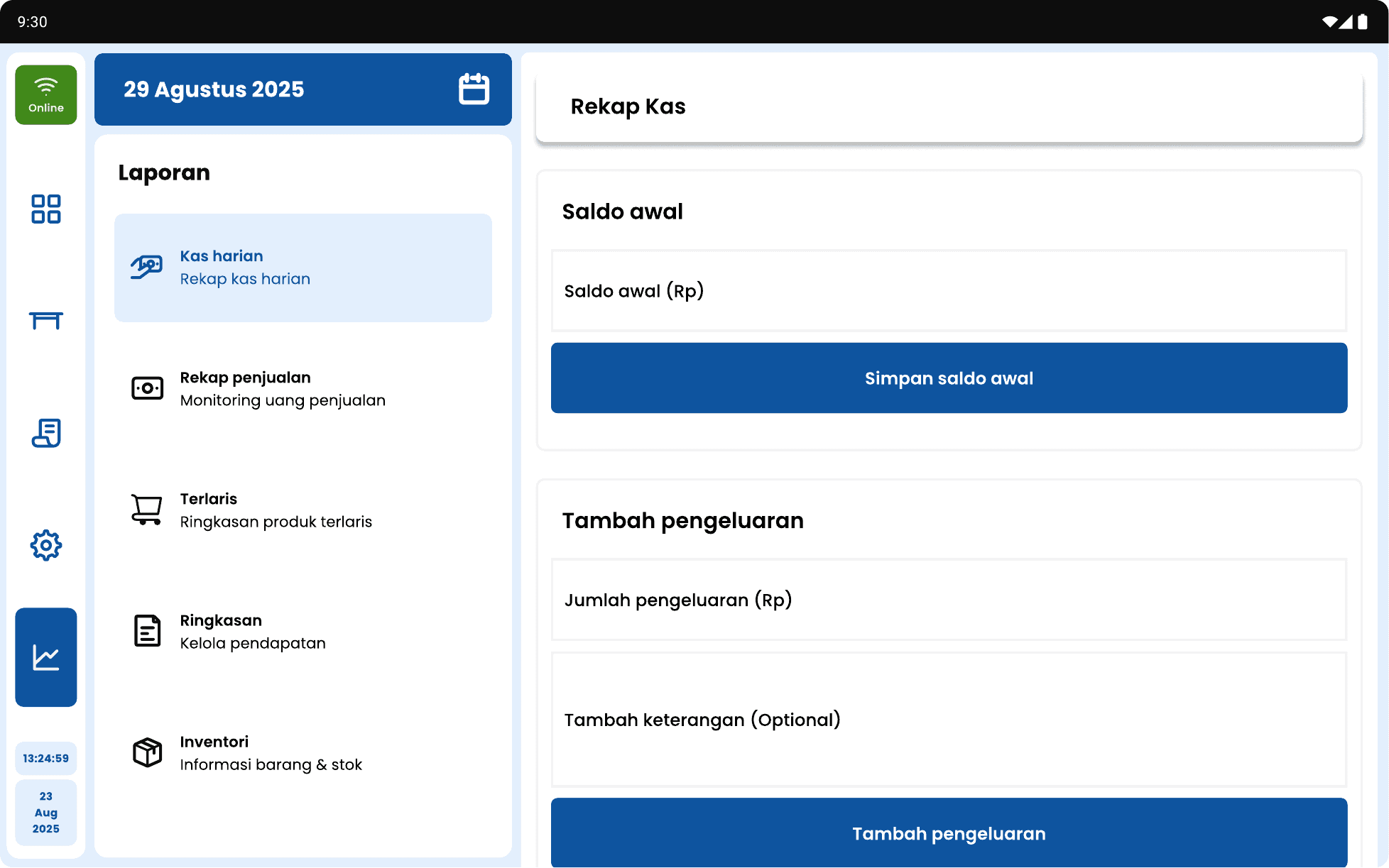Open the table management icon in sidebar
Screen dimensions: 1389x868
pyautogui.click(x=46, y=321)
